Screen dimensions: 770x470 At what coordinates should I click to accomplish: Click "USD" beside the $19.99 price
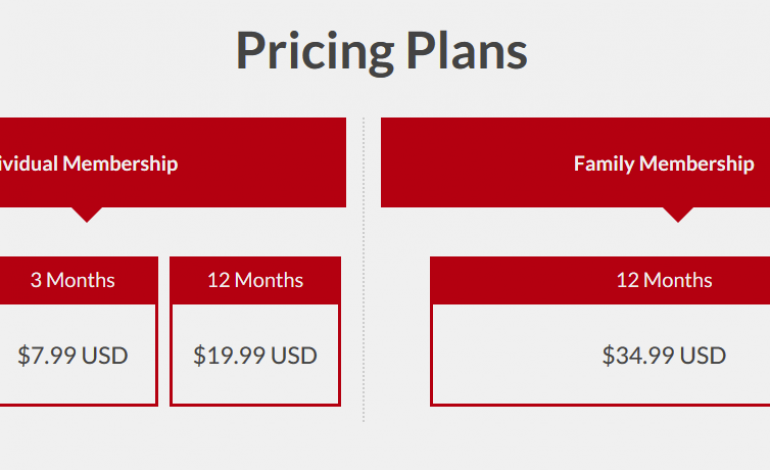point(294,355)
